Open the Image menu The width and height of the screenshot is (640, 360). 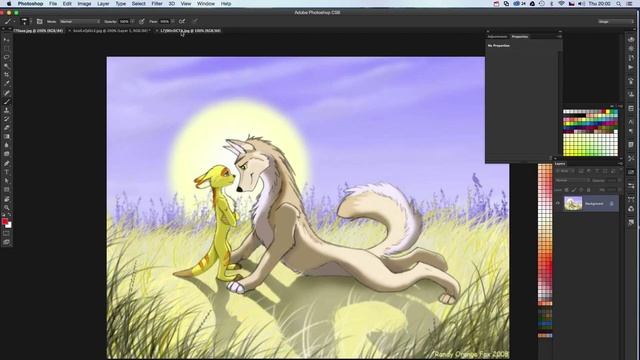coord(84,4)
